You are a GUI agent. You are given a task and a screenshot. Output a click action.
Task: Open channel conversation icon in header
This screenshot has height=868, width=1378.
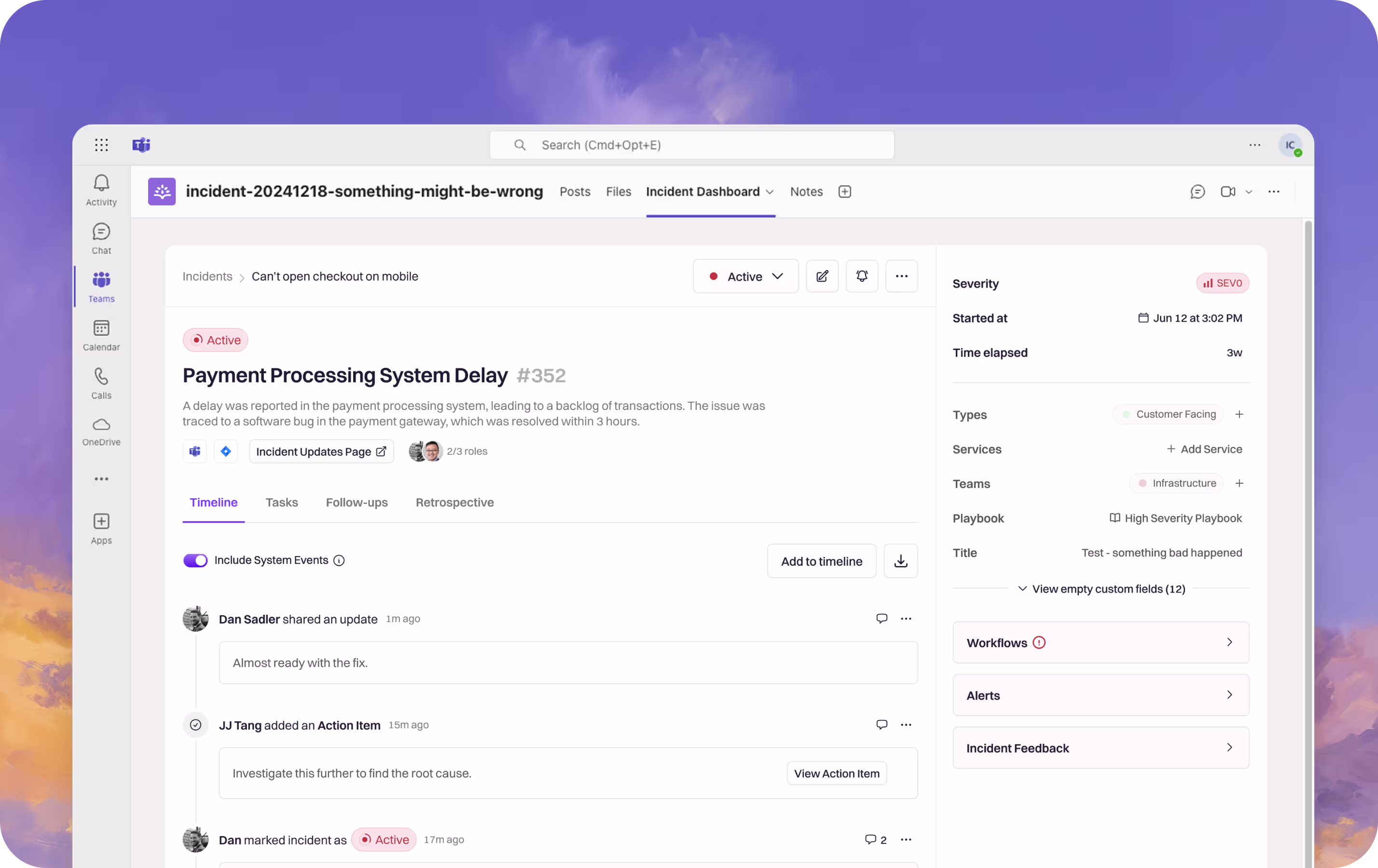click(x=1198, y=191)
